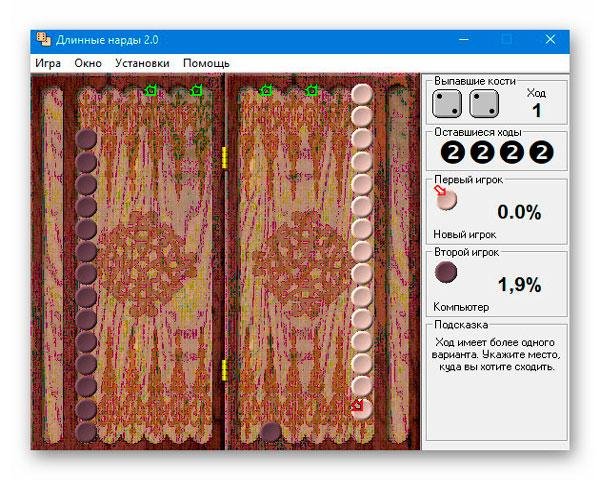Click the Первый игрок group label
This screenshot has height=480, width=600.
click(468, 180)
